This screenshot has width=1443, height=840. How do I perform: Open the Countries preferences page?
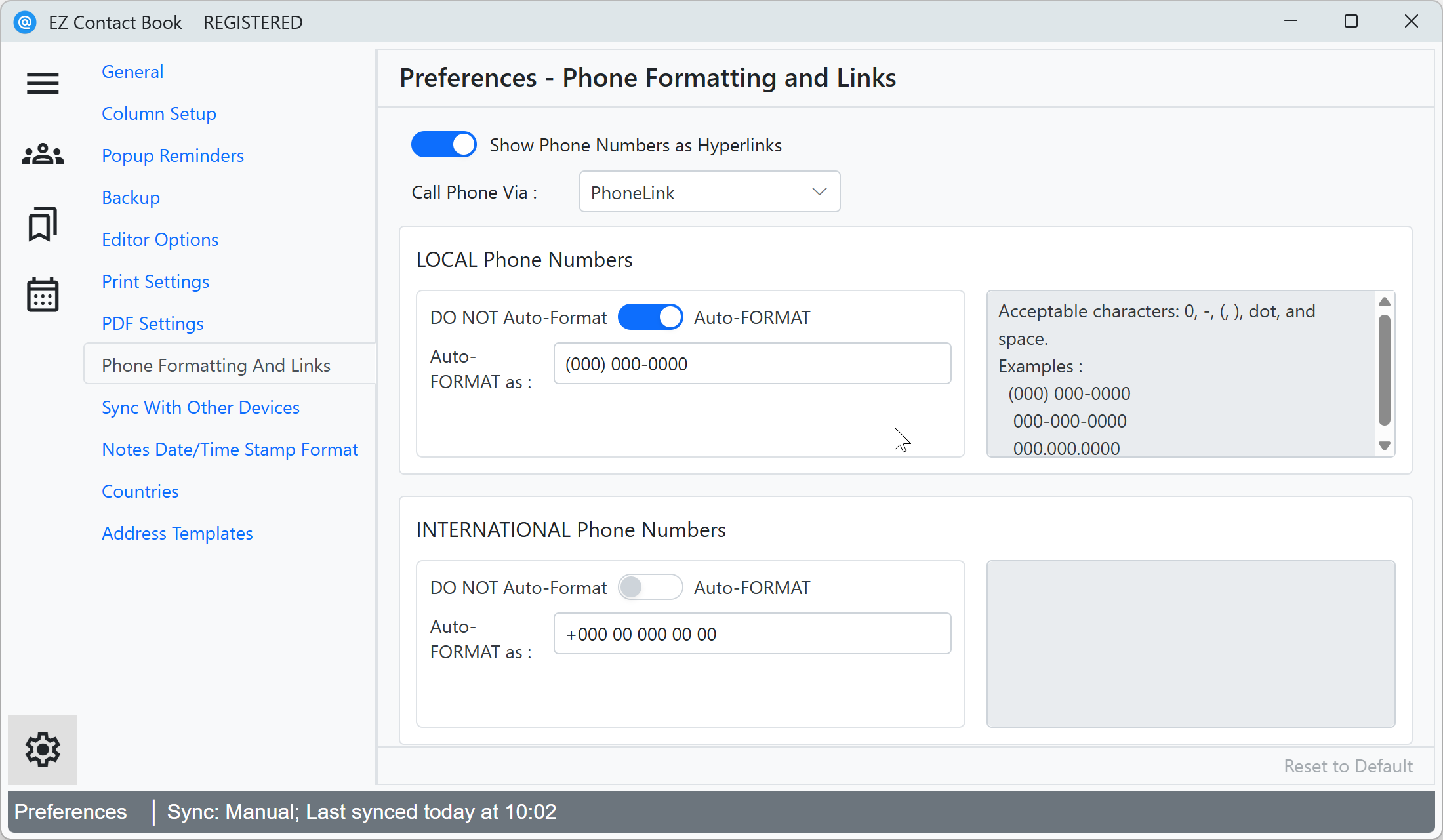[140, 490]
